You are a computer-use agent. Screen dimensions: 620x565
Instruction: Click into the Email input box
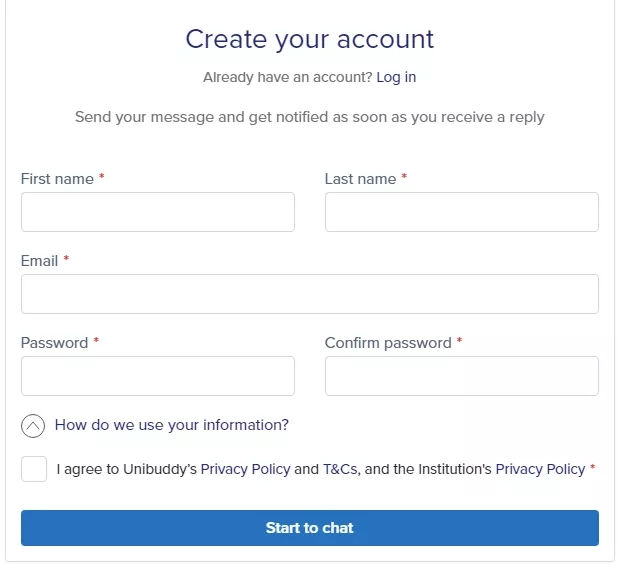310,294
